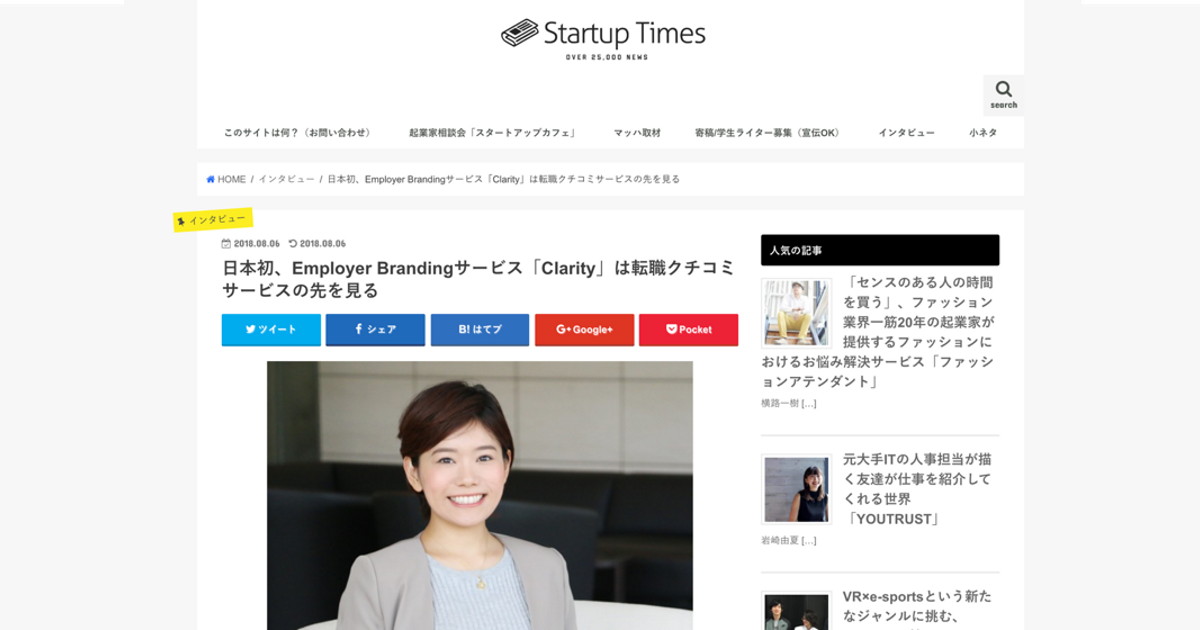This screenshot has width=1200, height=630.
Task: Open the ファッションアテンダント article thumbnail
Action: 796,313
